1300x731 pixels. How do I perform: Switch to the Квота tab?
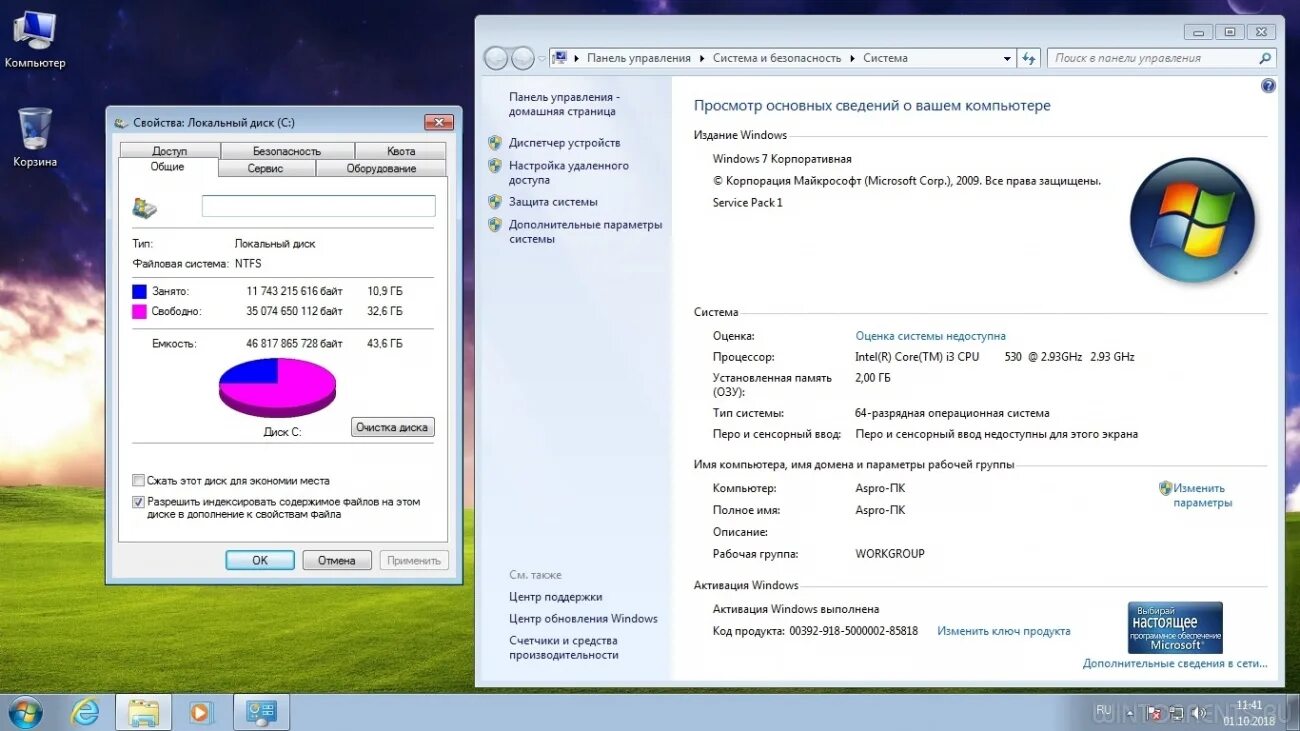[x=401, y=151]
